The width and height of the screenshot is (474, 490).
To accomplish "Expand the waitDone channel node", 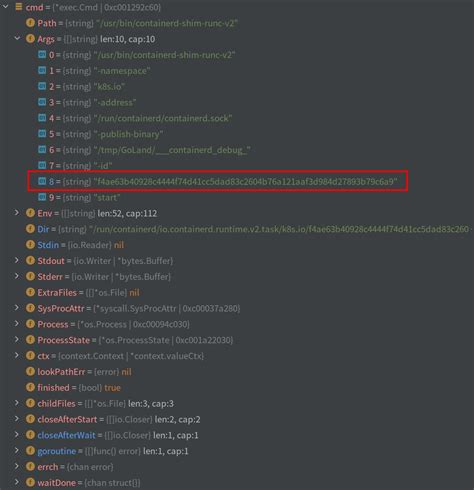I will [16, 482].
